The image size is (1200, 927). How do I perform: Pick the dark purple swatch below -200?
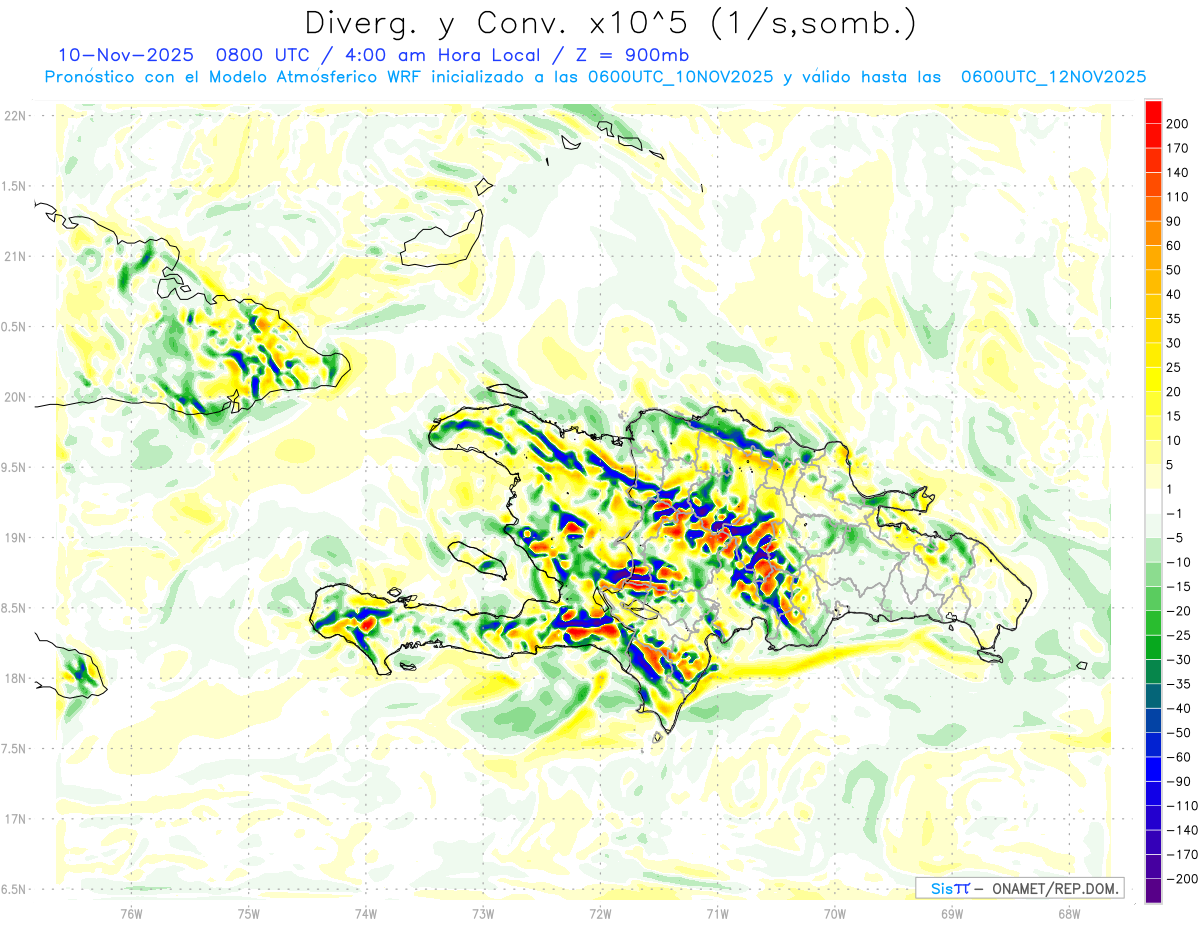click(x=1153, y=890)
